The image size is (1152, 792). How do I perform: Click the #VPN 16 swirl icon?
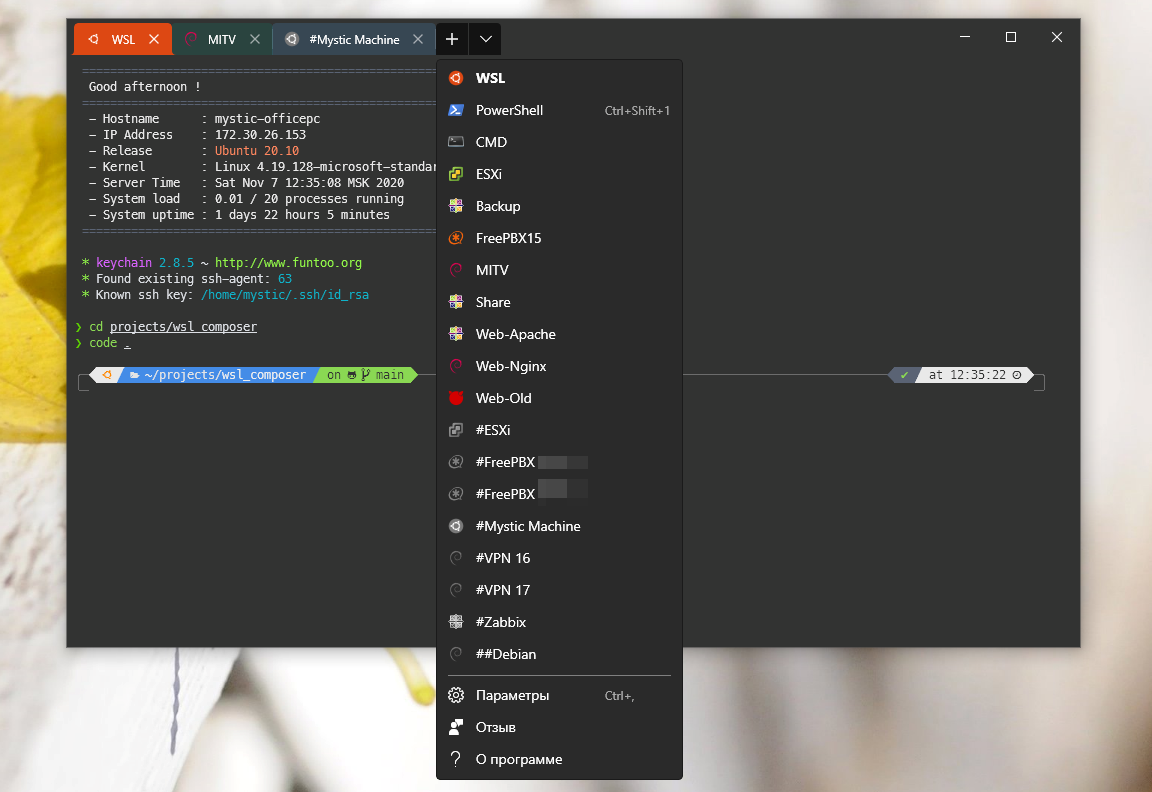point(456,558)
